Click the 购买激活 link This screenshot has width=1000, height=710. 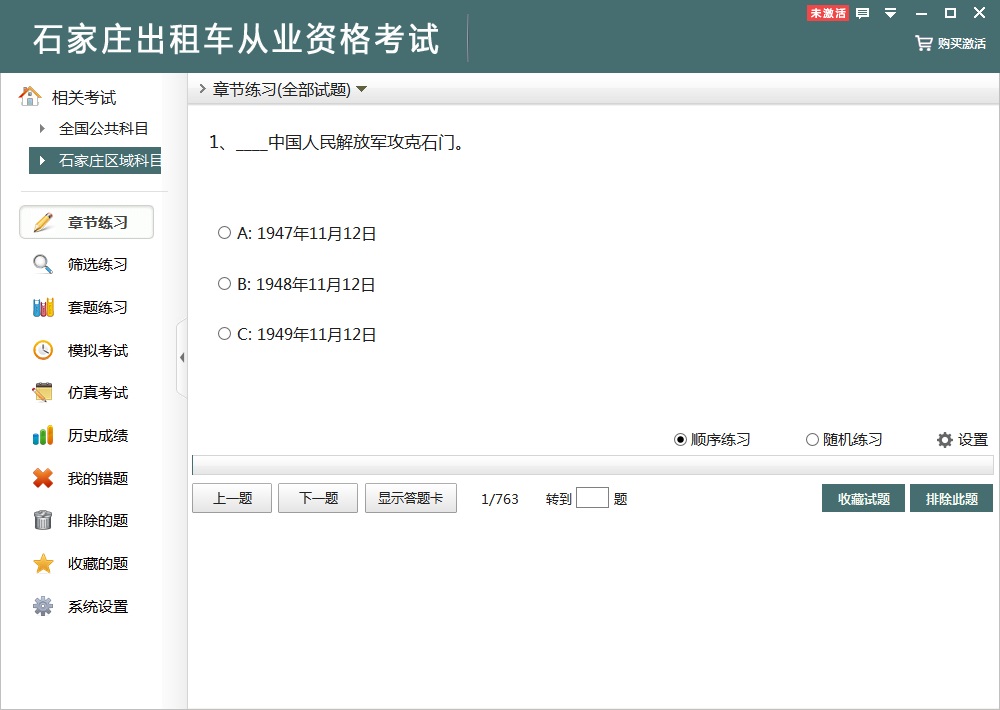point(950,43)
